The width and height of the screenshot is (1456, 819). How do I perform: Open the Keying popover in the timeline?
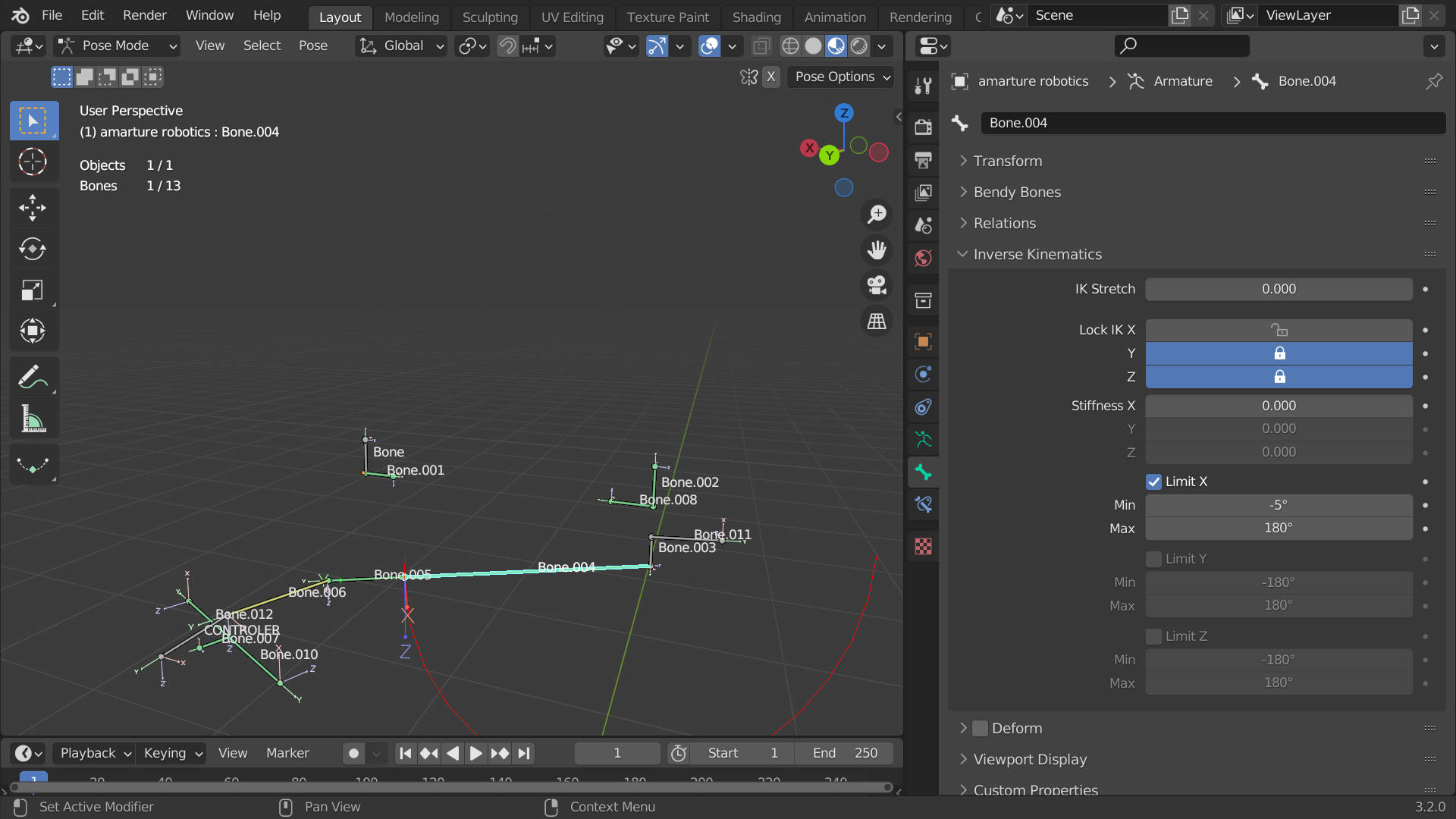(x=173, y=753)
